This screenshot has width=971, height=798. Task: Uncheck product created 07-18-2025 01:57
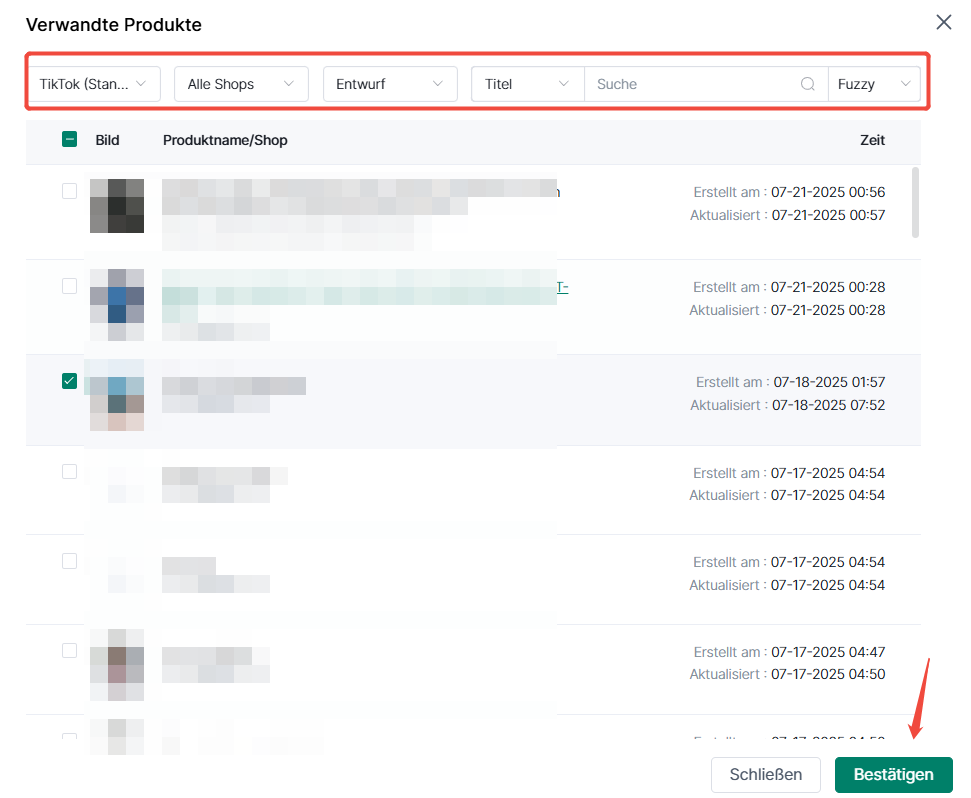(69, 381)
